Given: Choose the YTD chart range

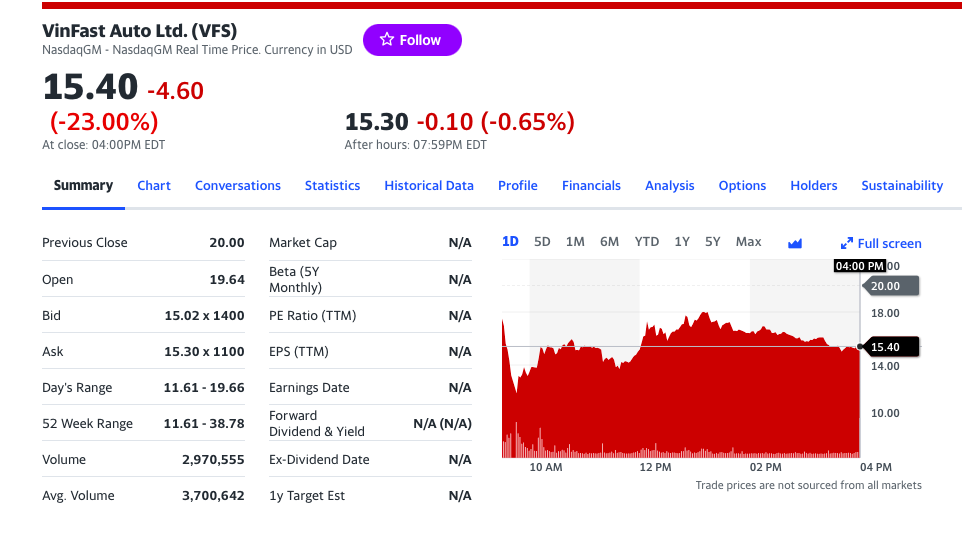Looking at the screenshot, I should pyautogui.click(x=647, y=242).
